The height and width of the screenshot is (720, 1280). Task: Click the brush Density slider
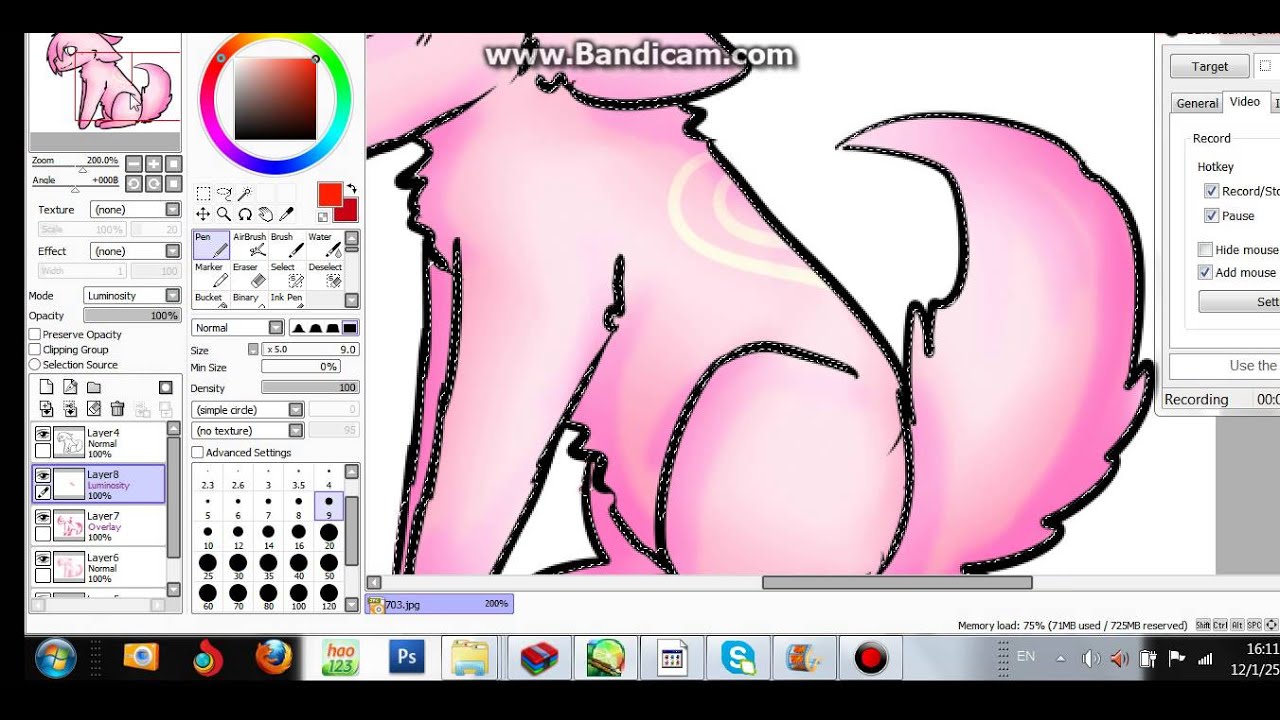point(310,387)
